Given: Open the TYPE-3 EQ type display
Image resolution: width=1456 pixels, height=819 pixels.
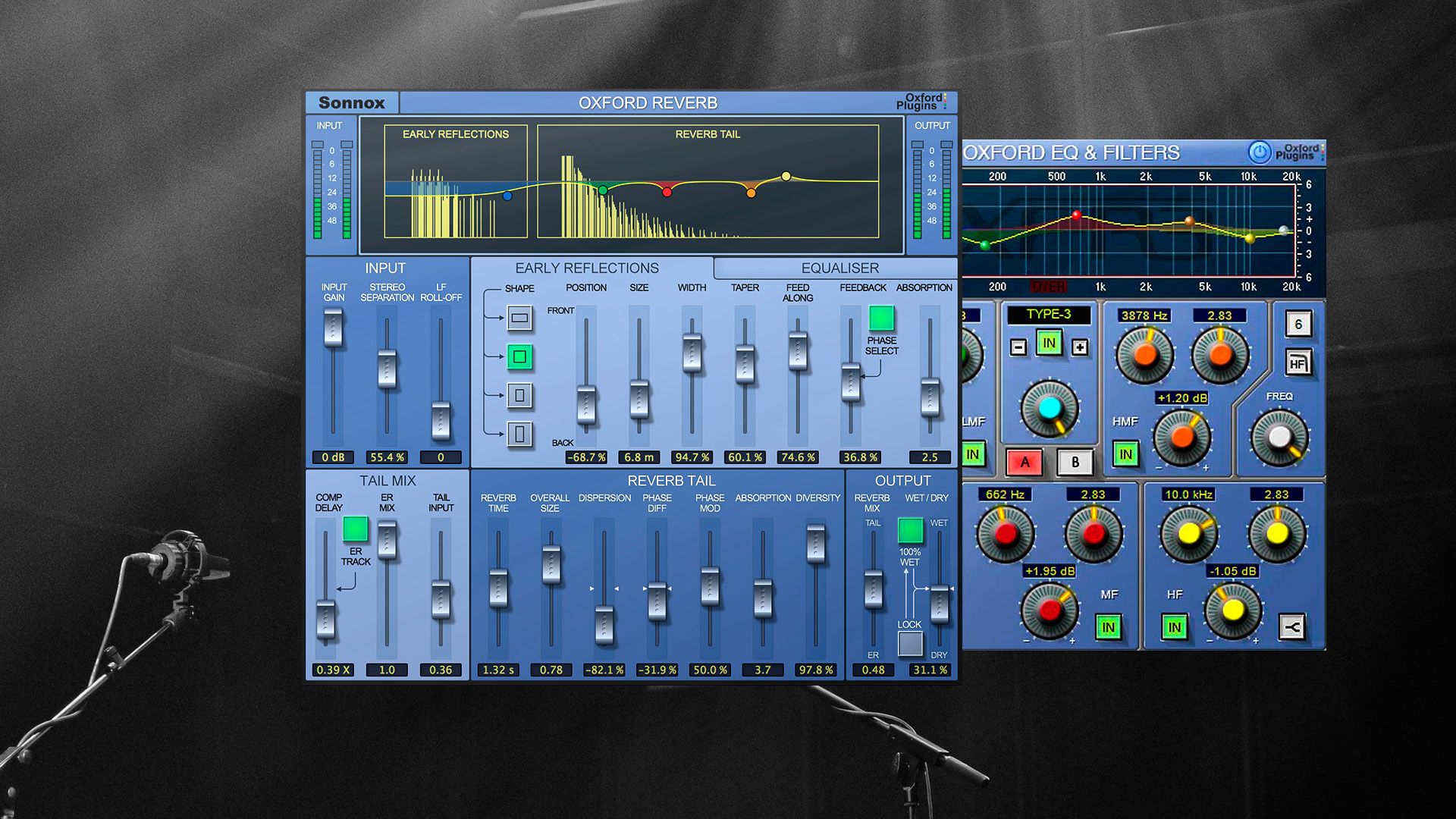Looking at the screenshot, I should pos(1049,314).
